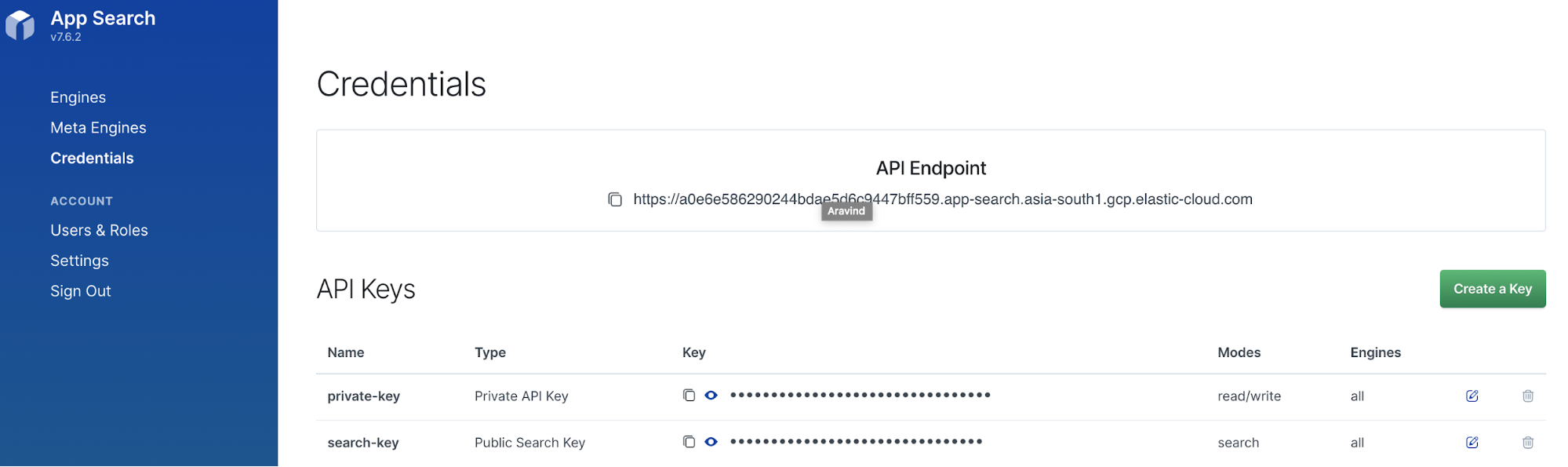Open Users & Roles
This screenshot has width=1568, height=467.
tap(99, 231)
